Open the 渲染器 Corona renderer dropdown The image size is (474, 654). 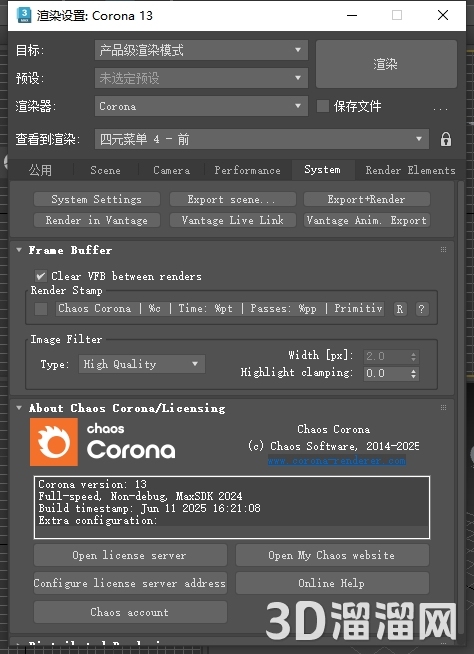[x=201, y=106]
